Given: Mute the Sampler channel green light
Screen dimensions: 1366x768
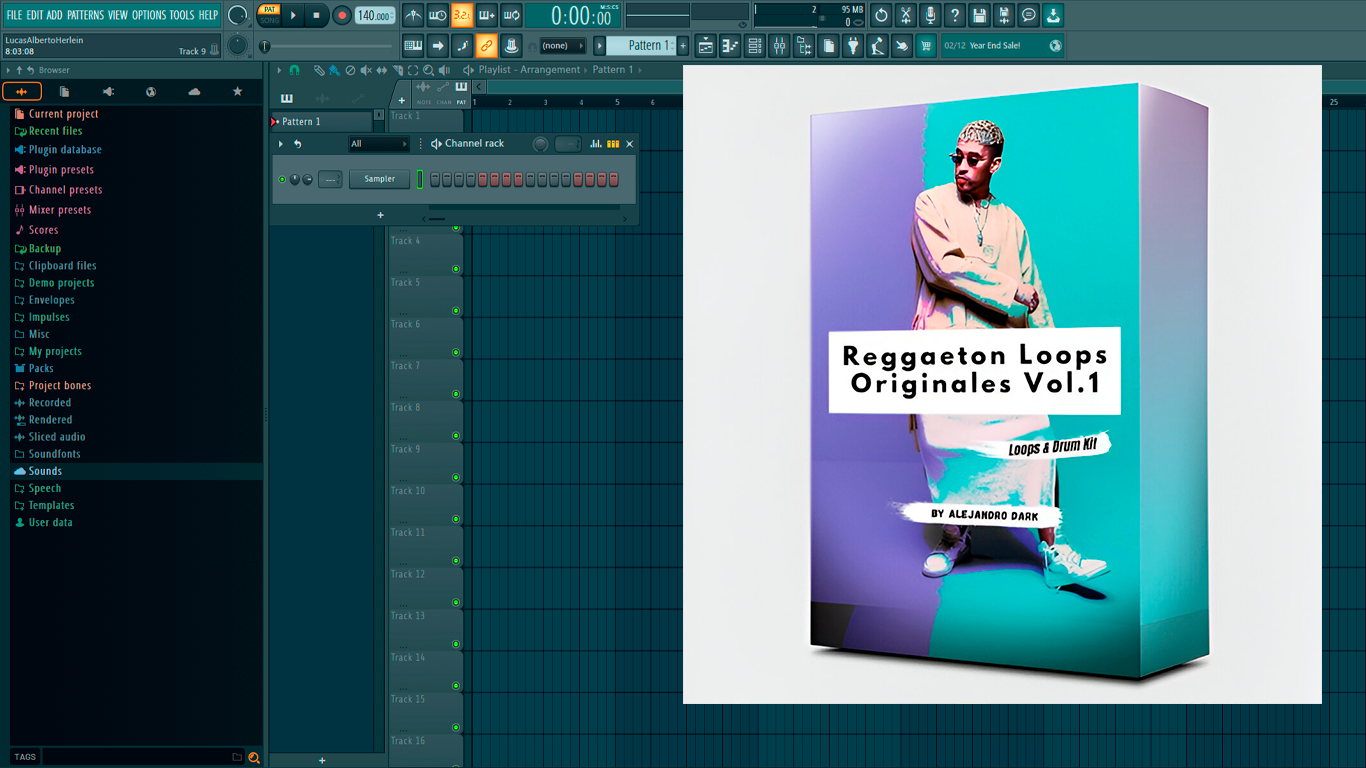Looking at the screenshot, I should [x=282, y=180].
